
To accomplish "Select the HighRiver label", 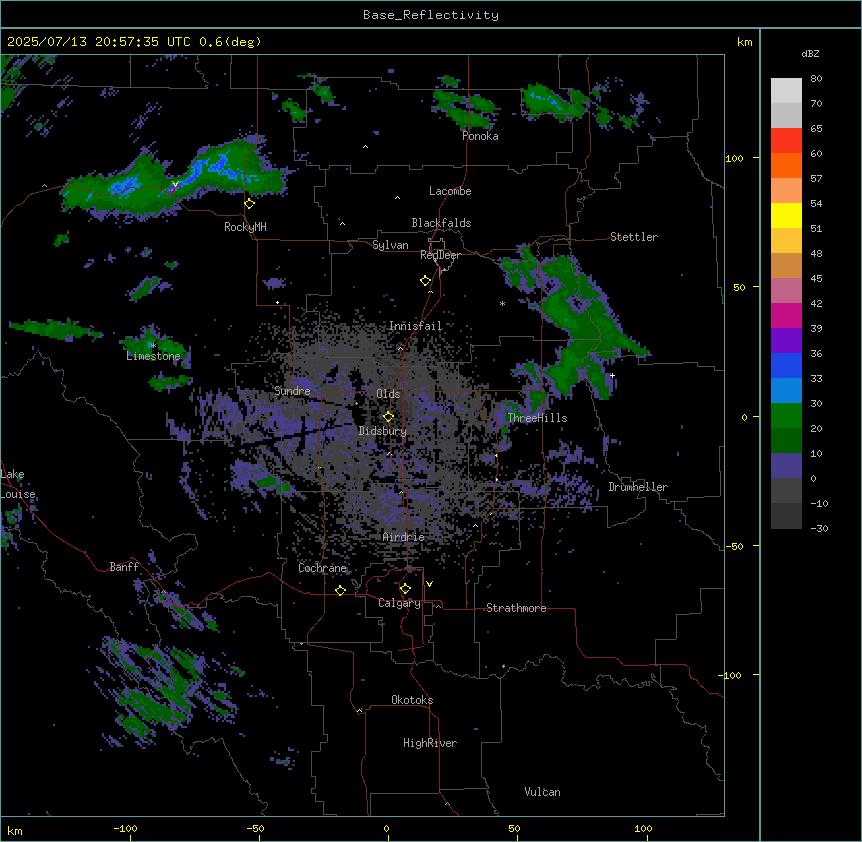I will pyautogui.click(x=430, y=743).
